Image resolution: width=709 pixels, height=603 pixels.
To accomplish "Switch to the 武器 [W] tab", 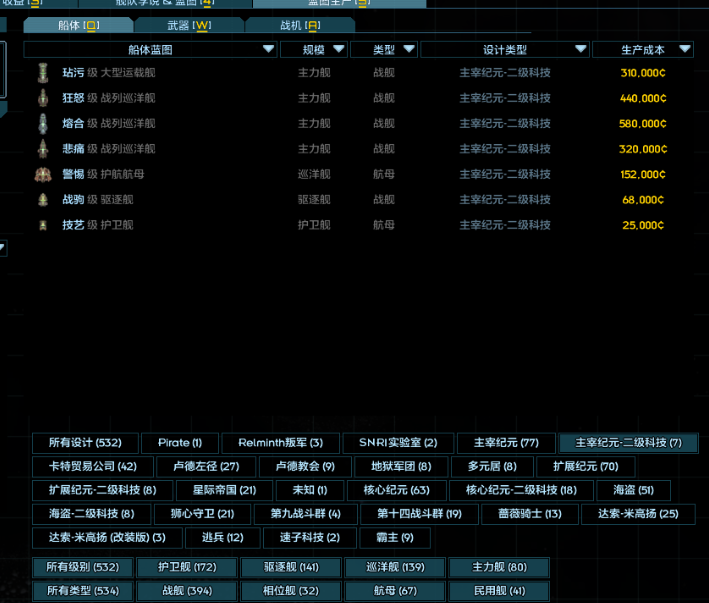I will 189,25.
